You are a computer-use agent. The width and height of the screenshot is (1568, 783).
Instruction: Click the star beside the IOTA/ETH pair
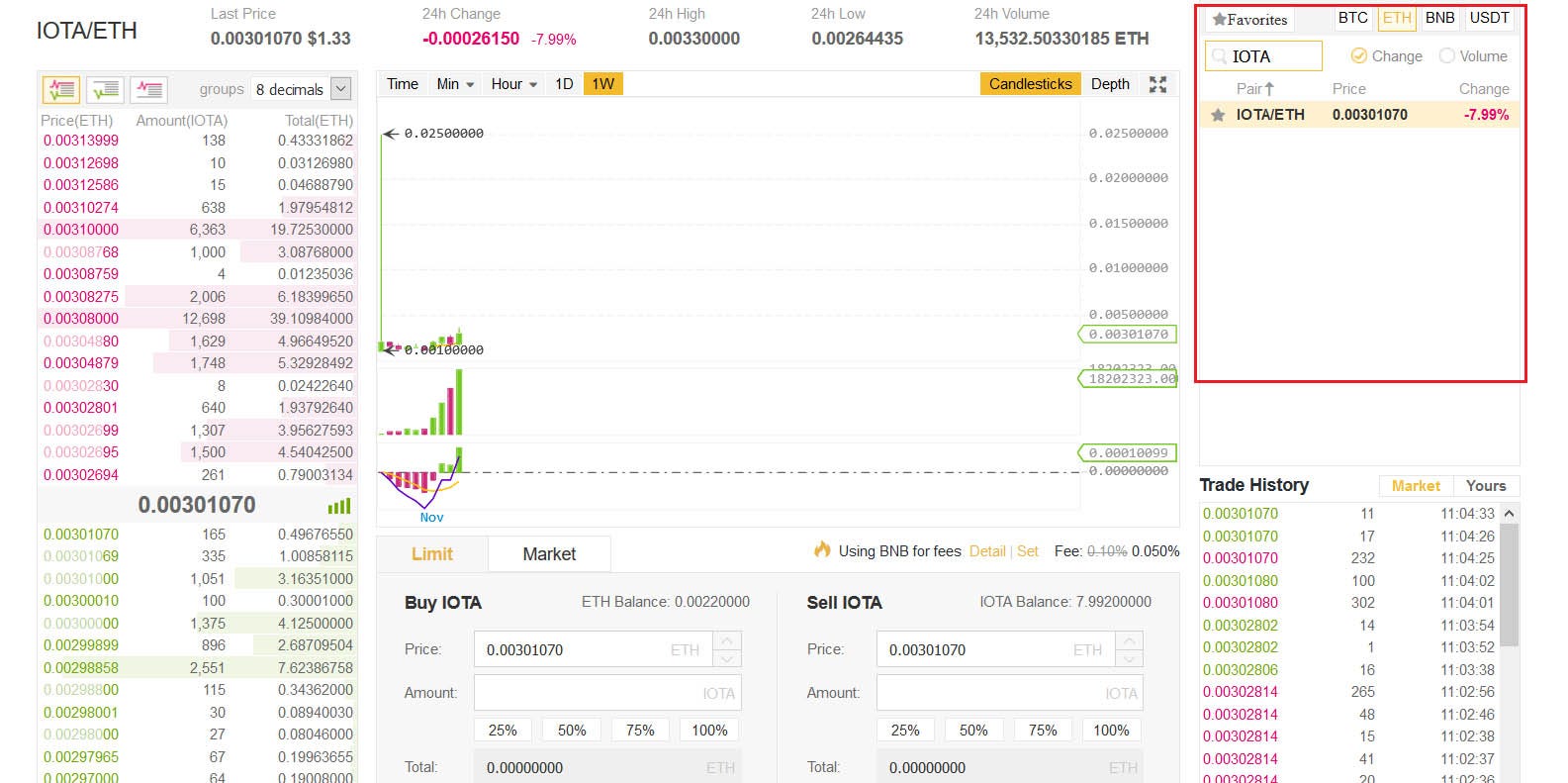point(1218,115)
